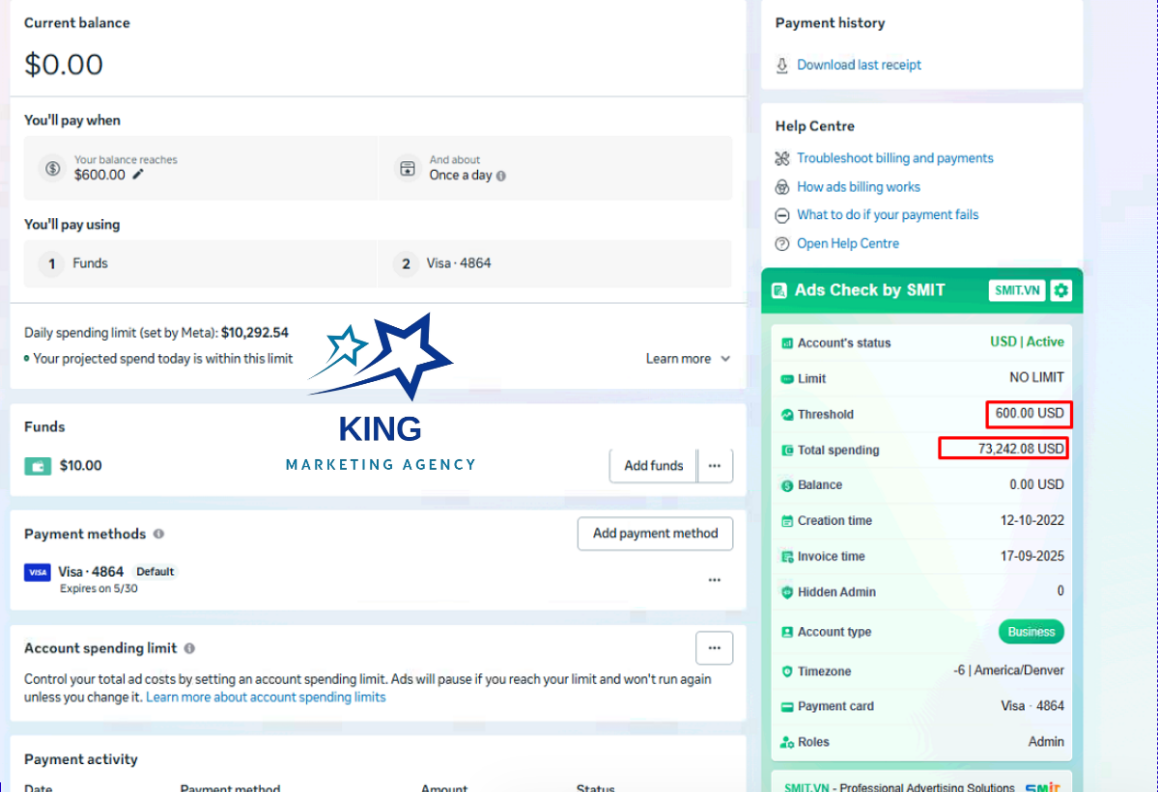Screen dimensions: 1158x792
Task: Click the green wallet icon in Funds
Action: [x=38, y=466]
